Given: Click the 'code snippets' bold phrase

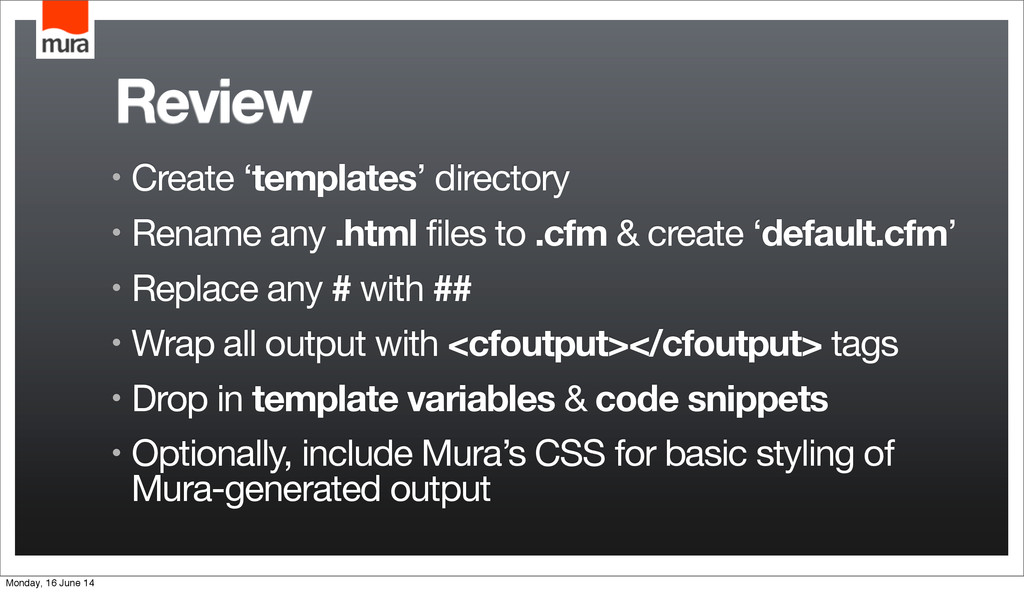Looking at the screenshot, I should (712, 399).
